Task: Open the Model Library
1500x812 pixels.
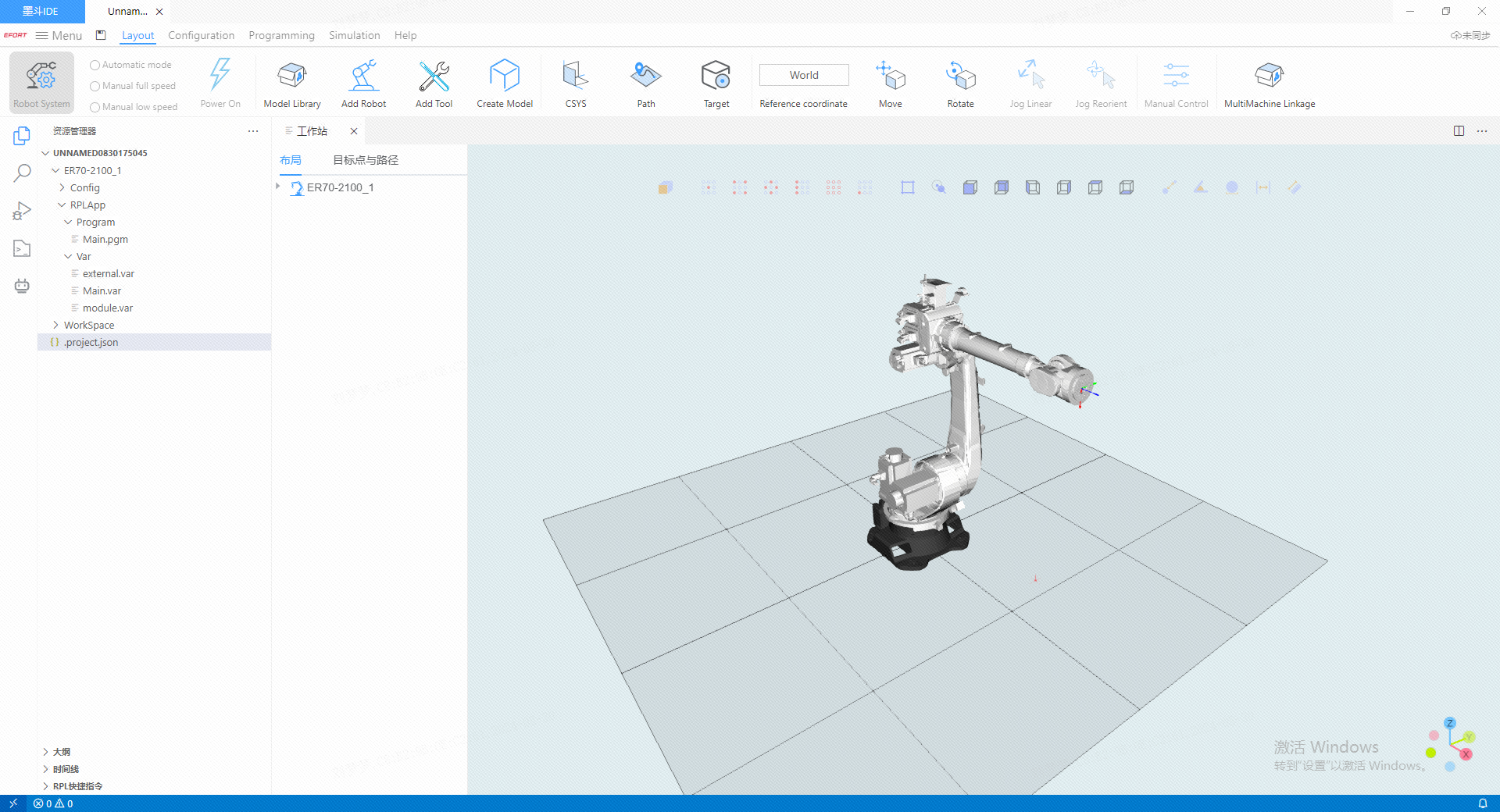Action: (x=292, y=77)
